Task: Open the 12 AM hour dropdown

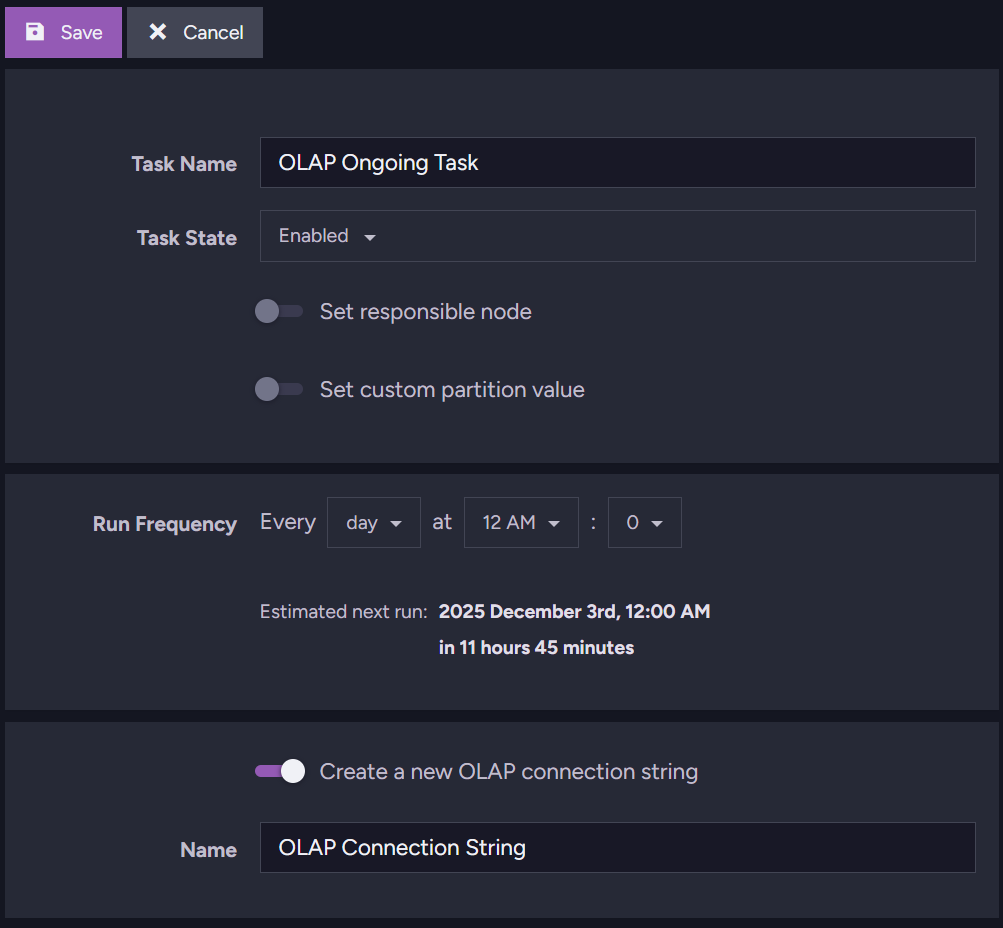Action: pyautogui.click(x=521, y=523)
